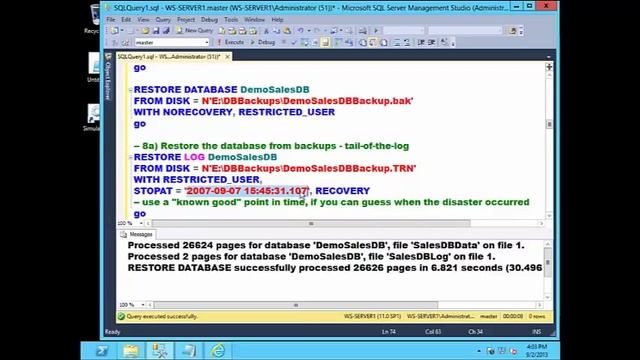This screenshot has height=360, width=640.
Task: Switch to the Messages tab
Action: [137, 234]
